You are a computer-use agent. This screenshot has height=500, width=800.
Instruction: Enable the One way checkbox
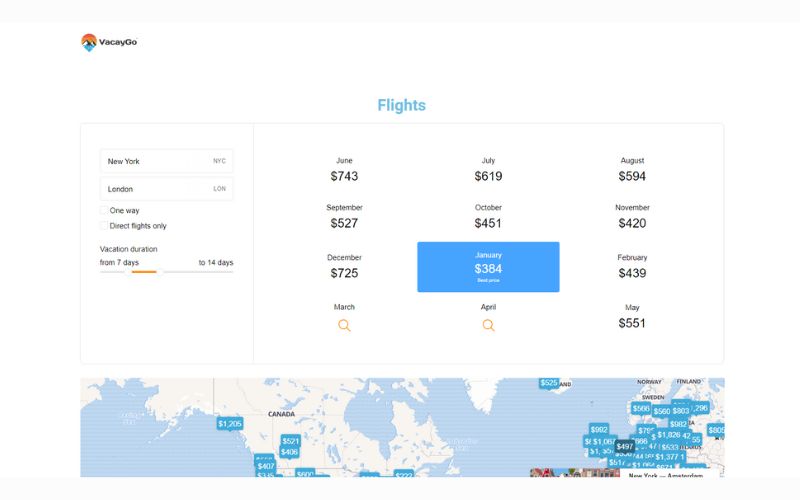click(x=104, y=210)
